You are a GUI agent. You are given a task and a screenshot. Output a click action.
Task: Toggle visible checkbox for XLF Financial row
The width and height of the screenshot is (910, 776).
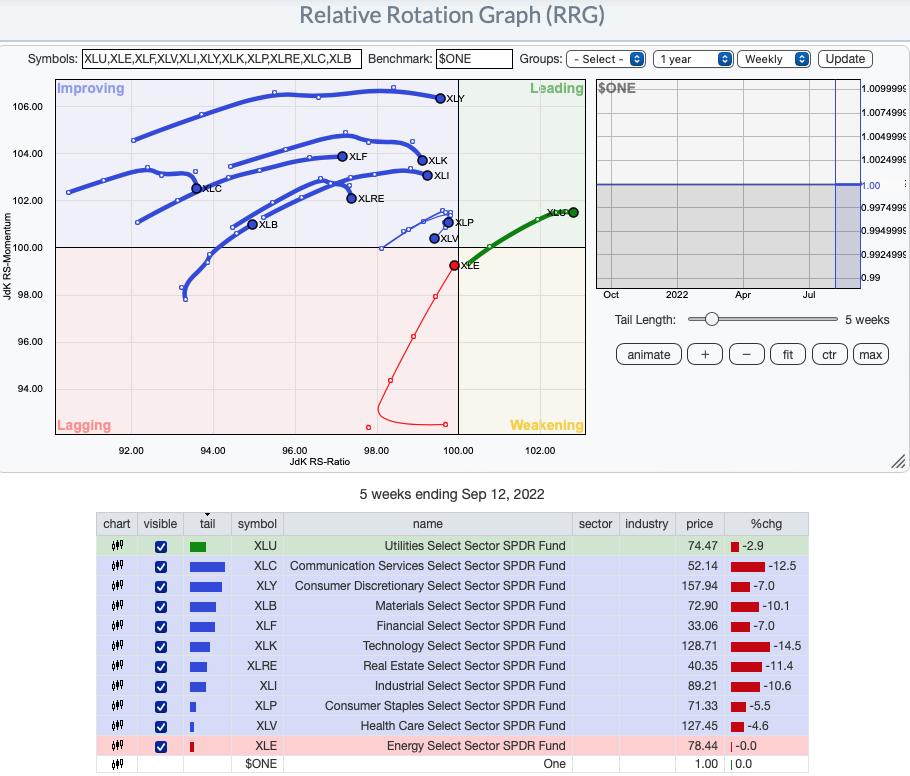160,626
